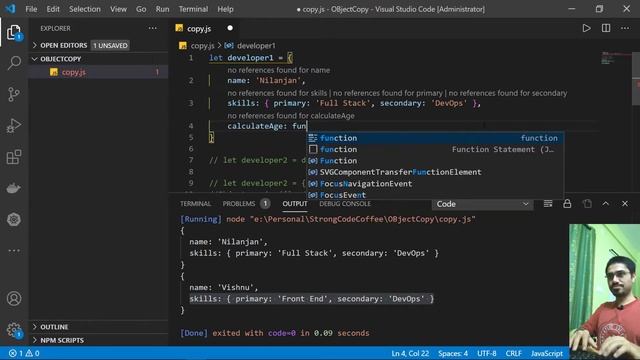This screenshot has height=360, width=640.
Task: Choose the FocusEvent suggestion
Action: 435,195
